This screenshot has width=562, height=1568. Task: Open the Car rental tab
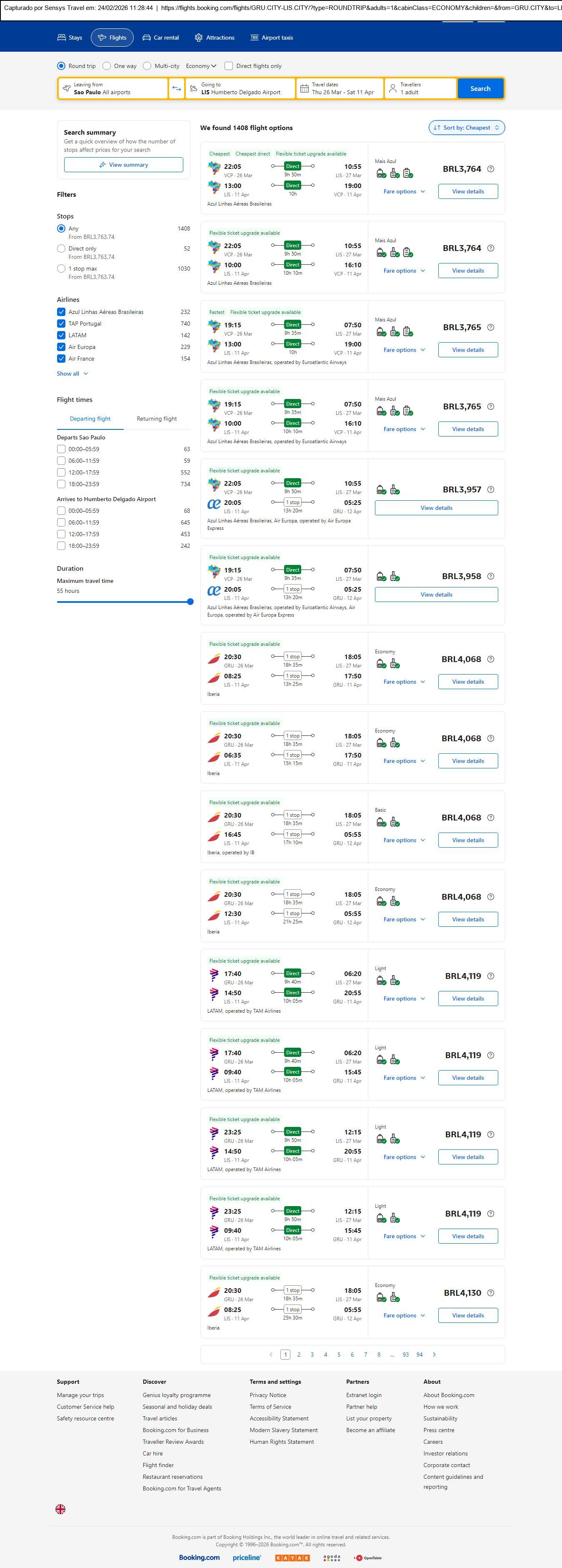point(160,38)
